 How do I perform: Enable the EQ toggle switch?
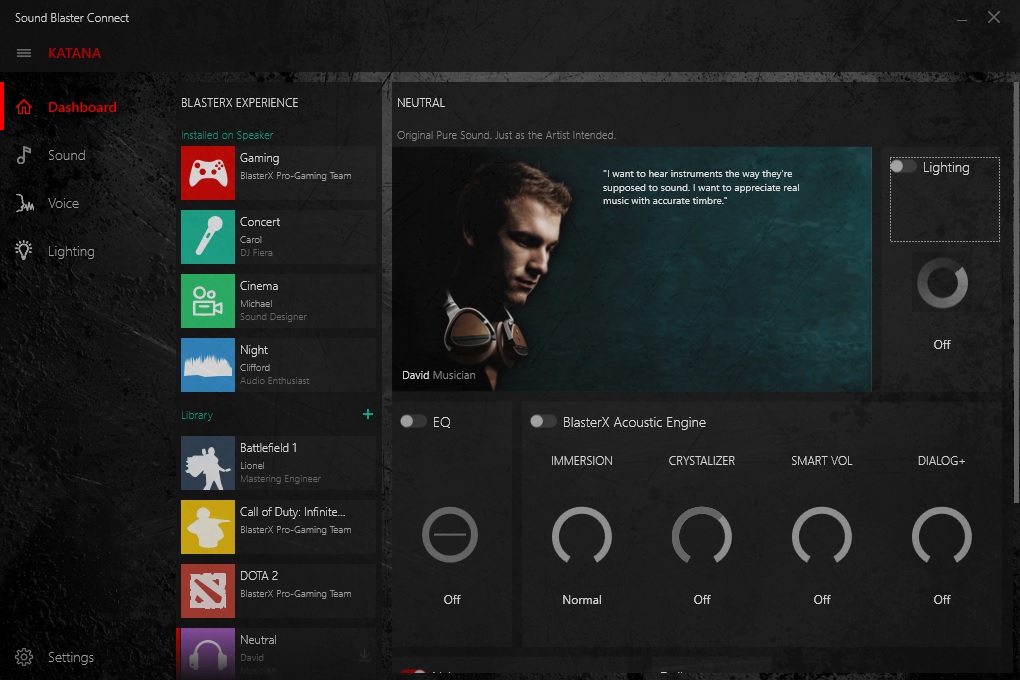tap(413, 422)
